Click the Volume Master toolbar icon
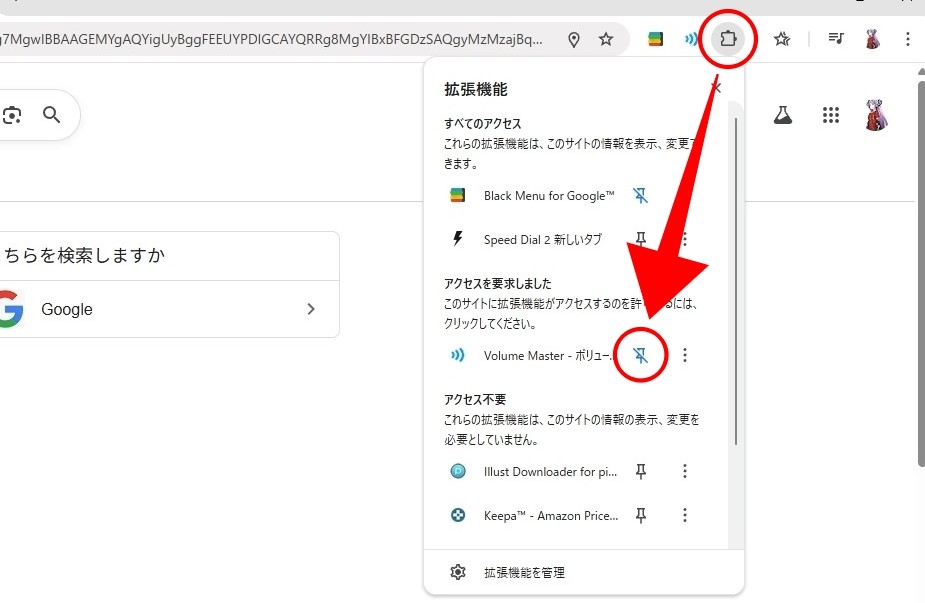The height and width of the screenshot is (603, 925). [x=690, y=39]
